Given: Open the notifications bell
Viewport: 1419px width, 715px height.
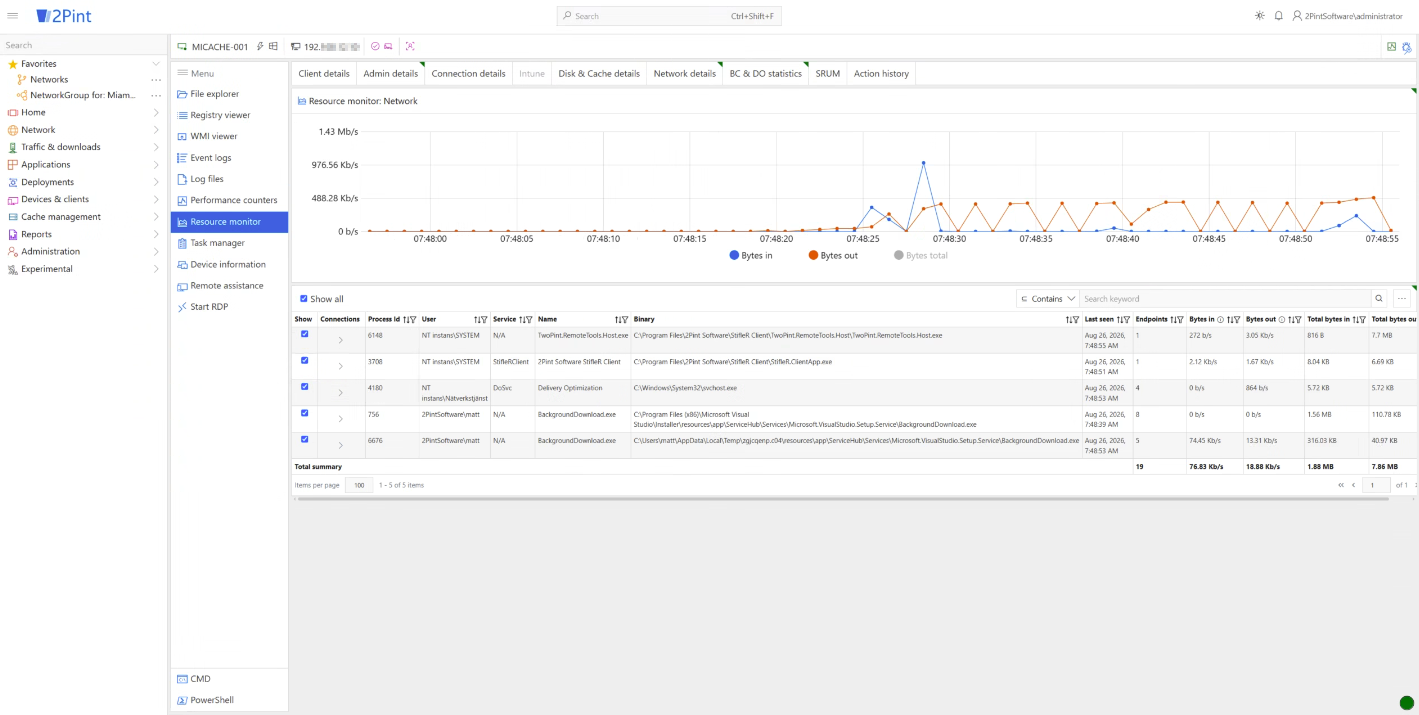Looking at the screenshot, I should 1278,16.
